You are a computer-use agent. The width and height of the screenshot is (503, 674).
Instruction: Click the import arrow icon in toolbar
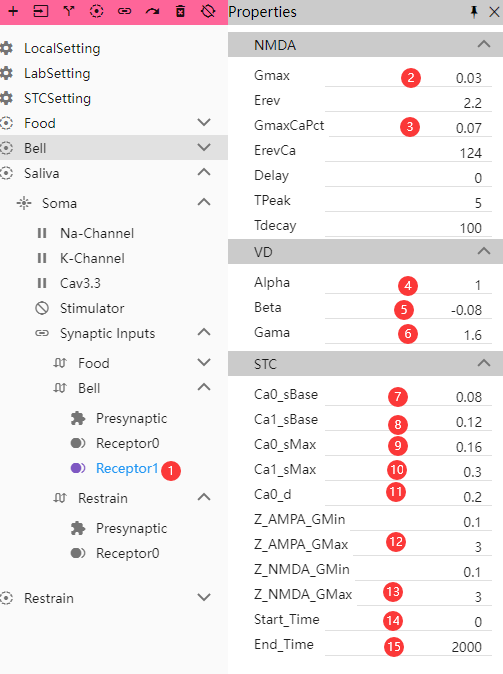click(x=41, y=11)
